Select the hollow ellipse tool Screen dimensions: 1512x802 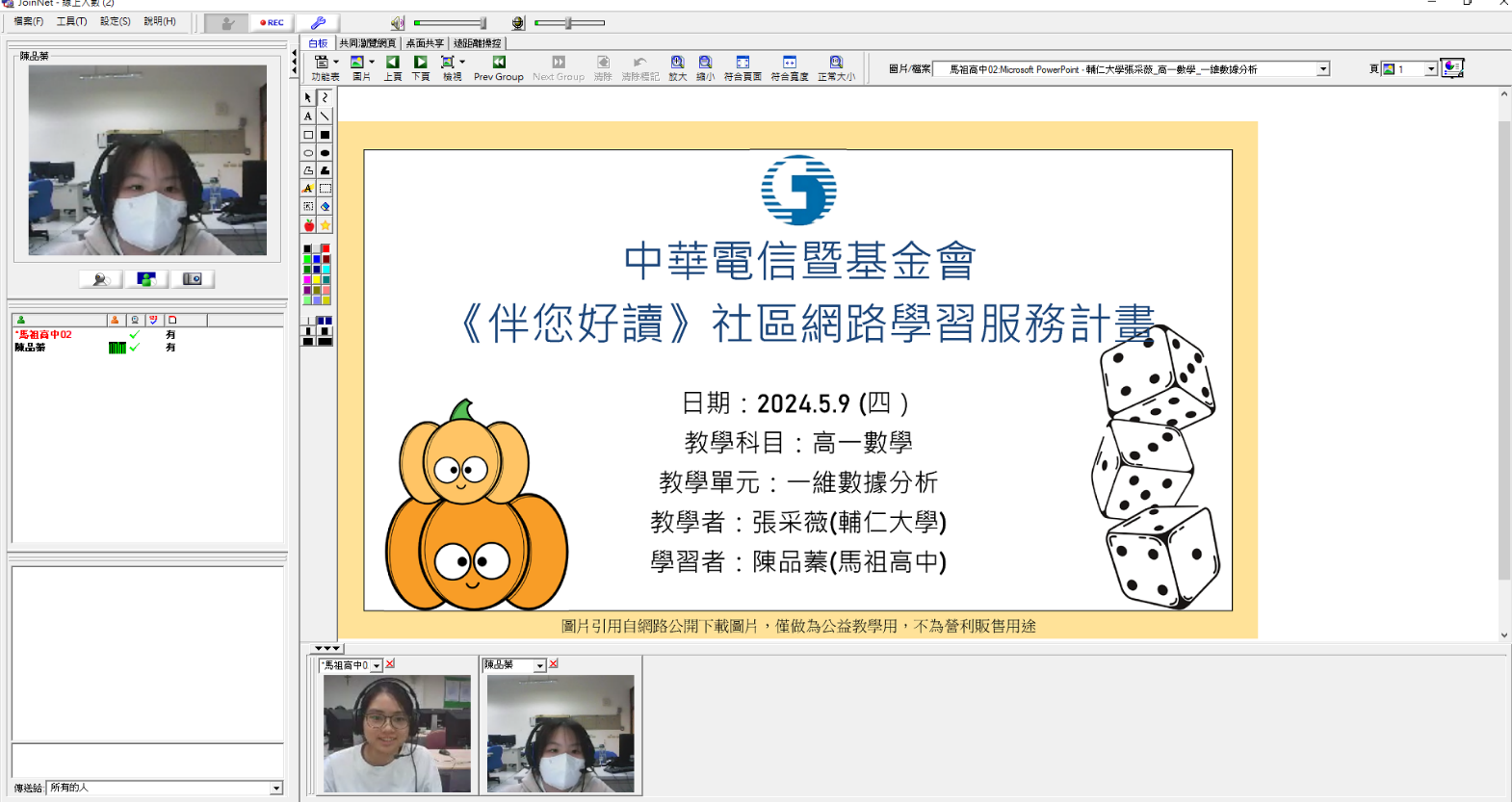308,152
